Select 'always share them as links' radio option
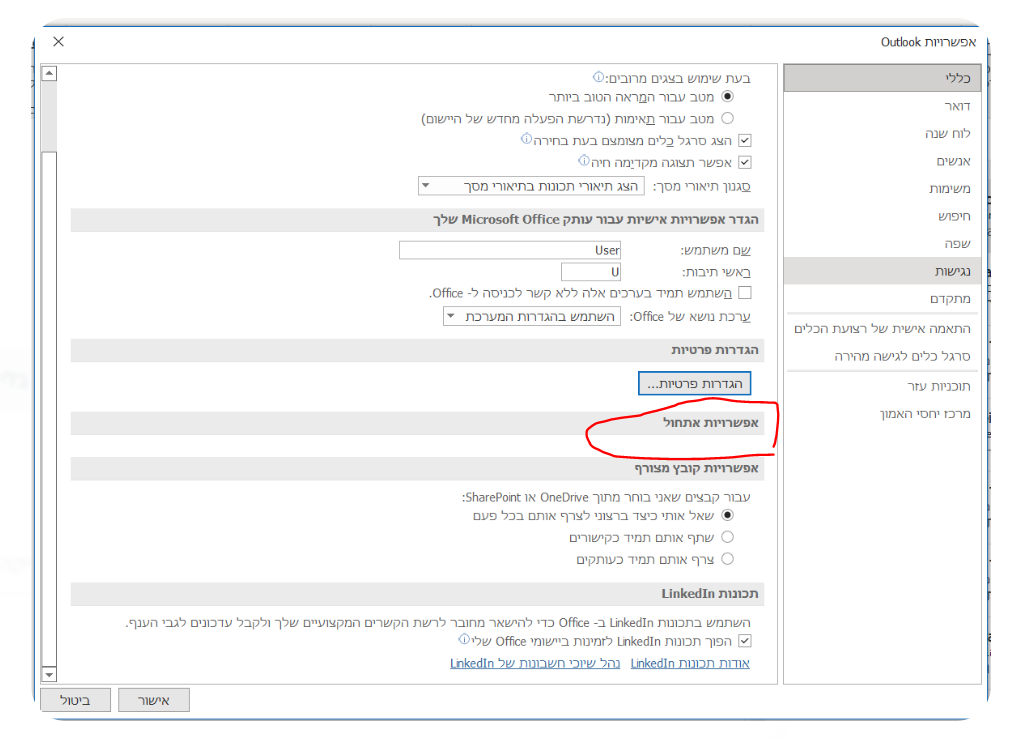Image resolution: width=1017 pixels, height=739 pixels. 727,537
